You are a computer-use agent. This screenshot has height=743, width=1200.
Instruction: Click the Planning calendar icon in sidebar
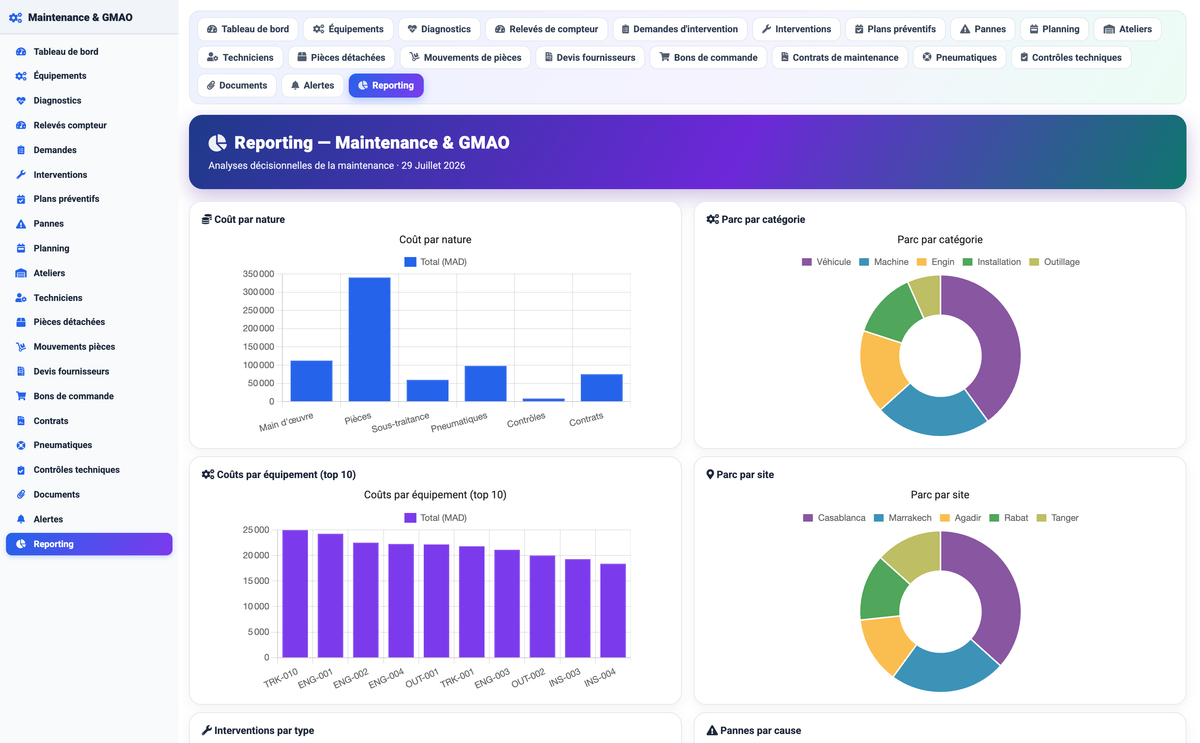pyautogui.click(x=21, y=248)
